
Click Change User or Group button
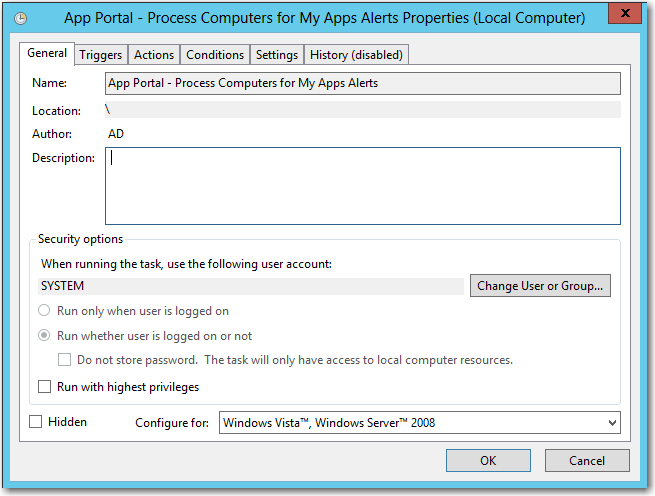coord(540,286)
